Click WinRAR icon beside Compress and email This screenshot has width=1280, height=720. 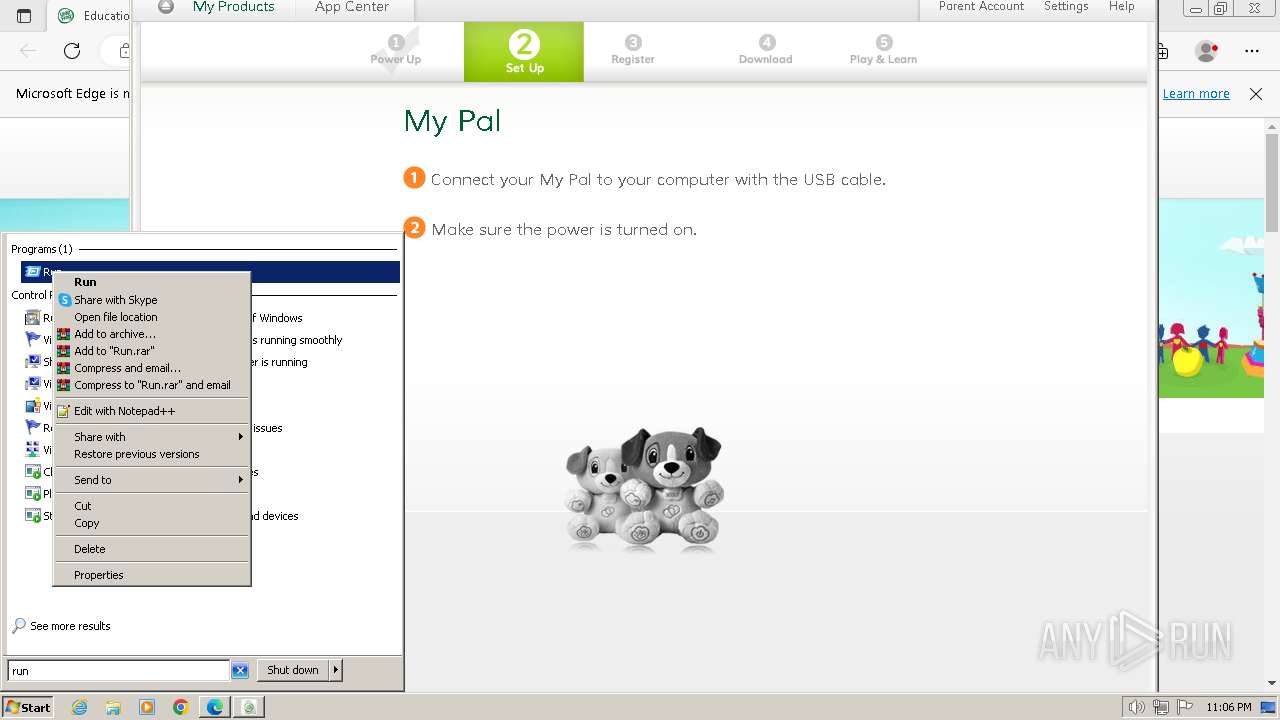tap(64, 368)
